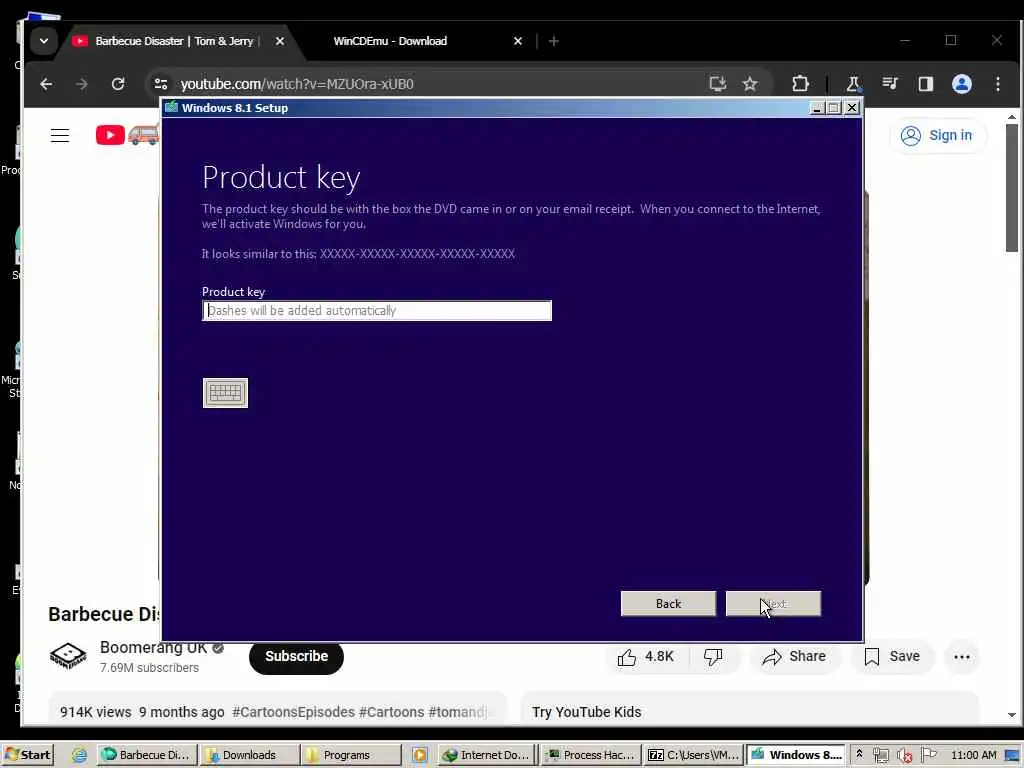1024x768 pixels.
Task: Click page scrollbar down arrow
Action: tap(1012, 715)
